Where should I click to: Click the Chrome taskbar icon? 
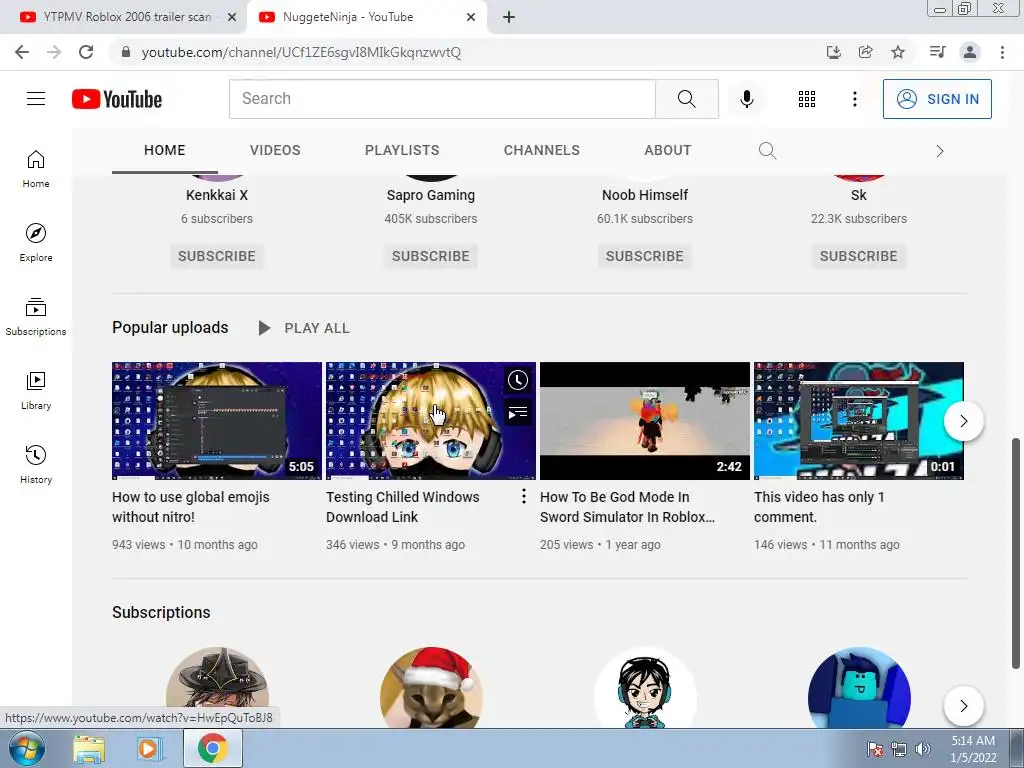[x=213, y=748]
